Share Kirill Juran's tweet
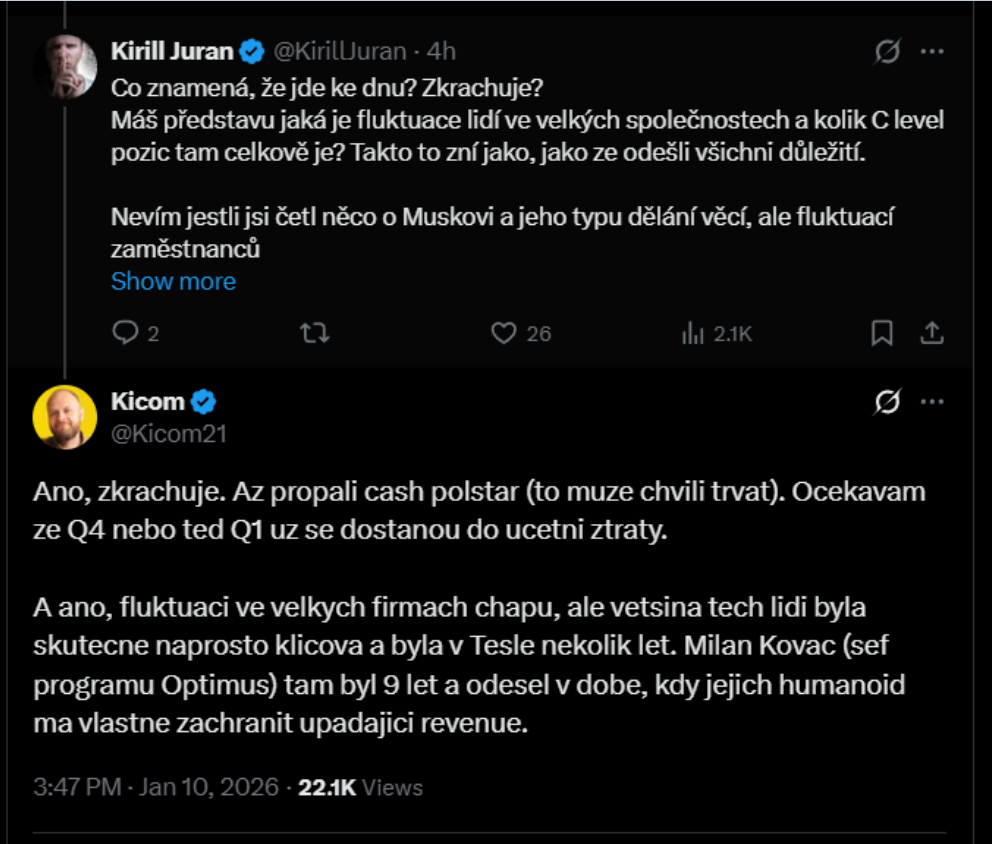The width and height of the screenshot is (992, 844). [931, 334]
